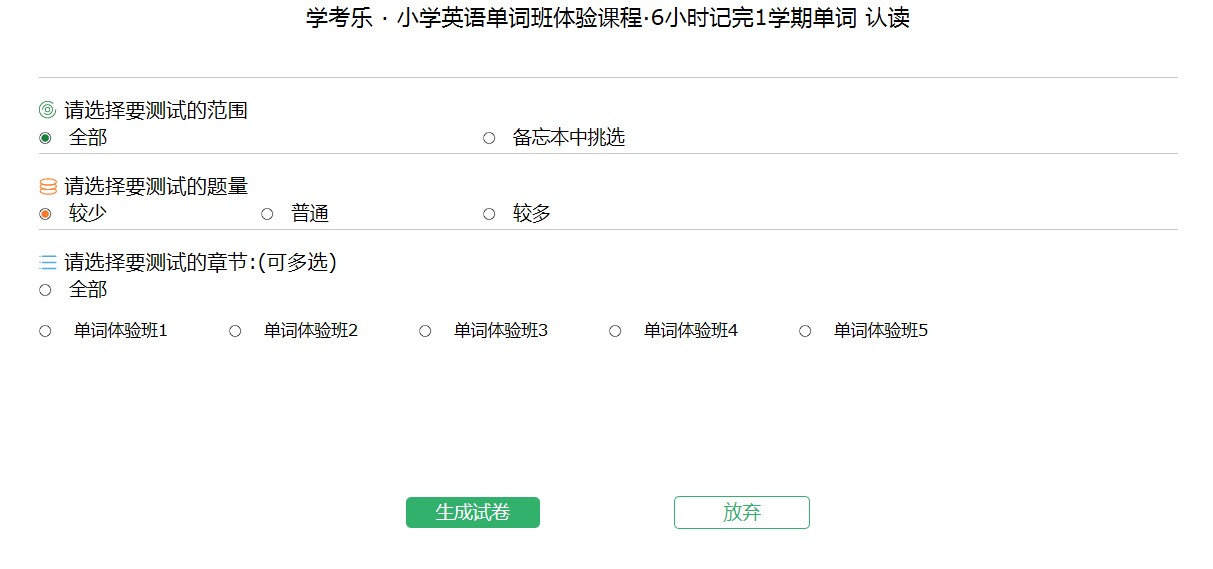Select the 全部 range radio button
Image resolution: width=1213 pixels, height=569 pixels.
[45, 138]
